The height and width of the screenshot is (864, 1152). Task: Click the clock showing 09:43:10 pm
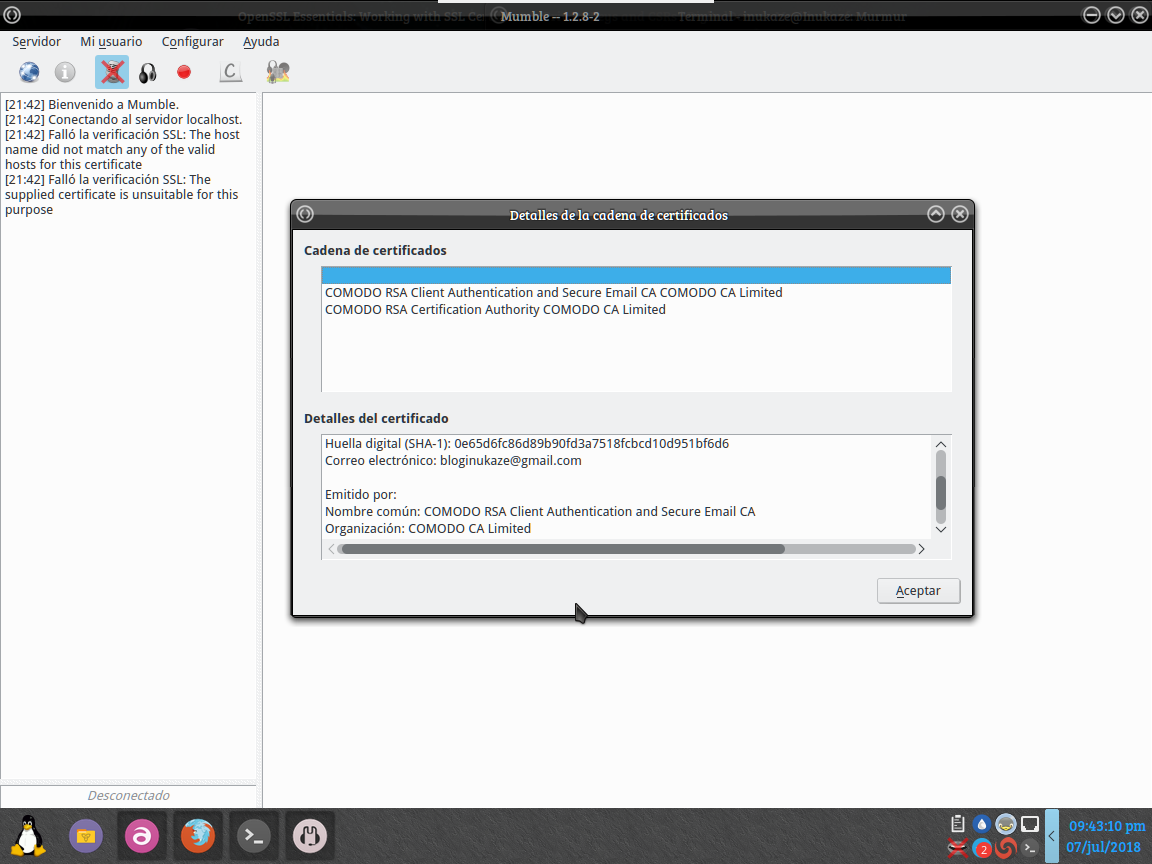coord(1106,826)
